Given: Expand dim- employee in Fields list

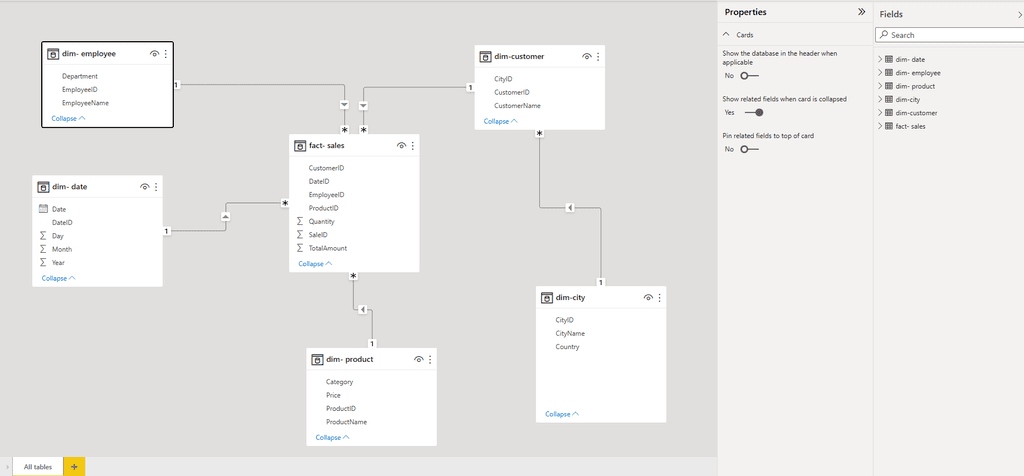Looking at the screenshot, I should click(x=880, y=72).
